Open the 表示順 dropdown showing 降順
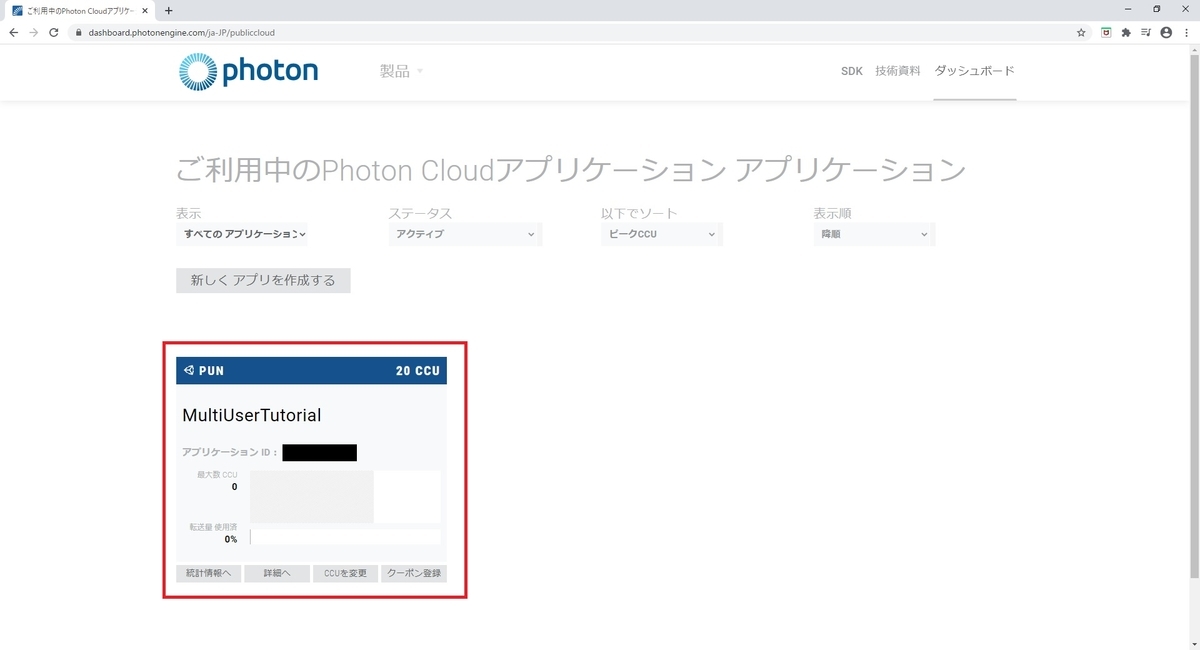Screen dimensions: 1200x650 coord(874,234)
